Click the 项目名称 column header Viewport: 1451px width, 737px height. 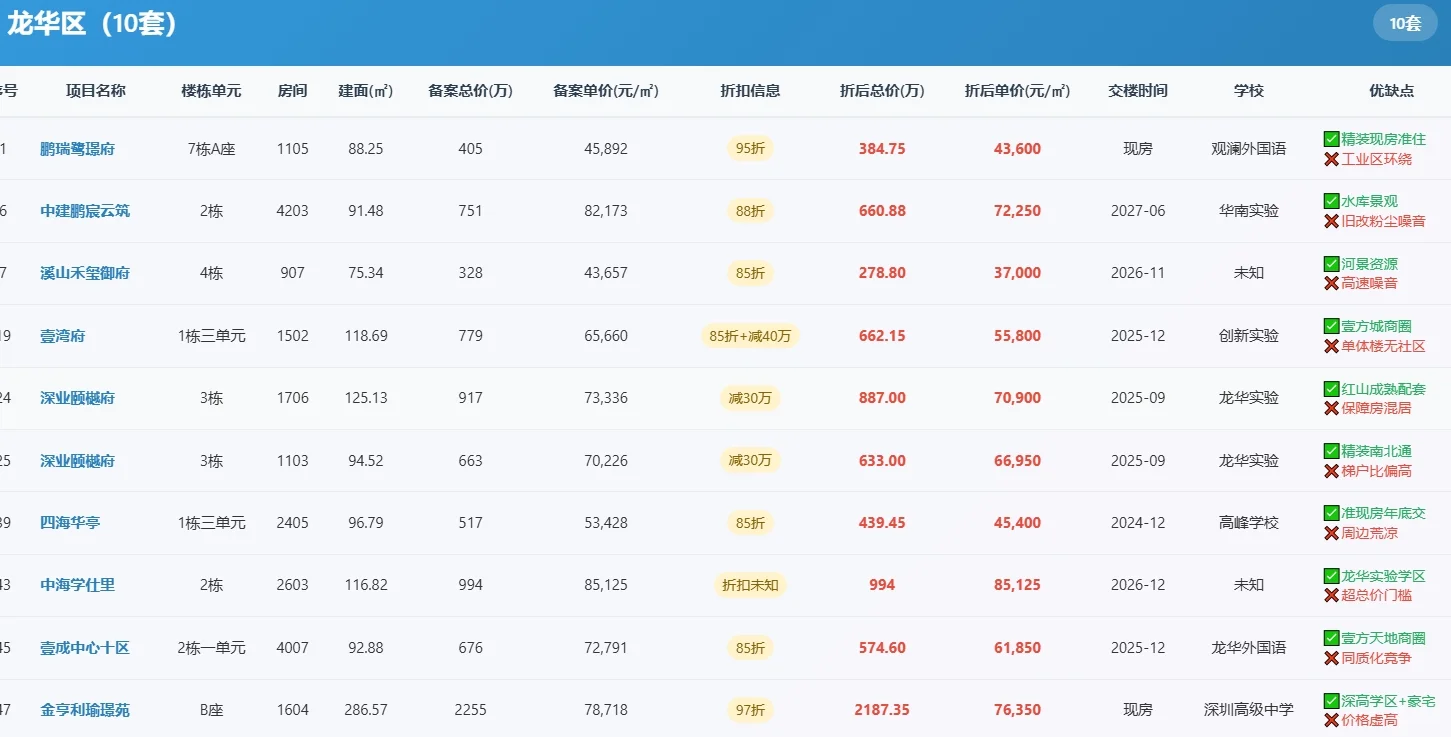96,91
